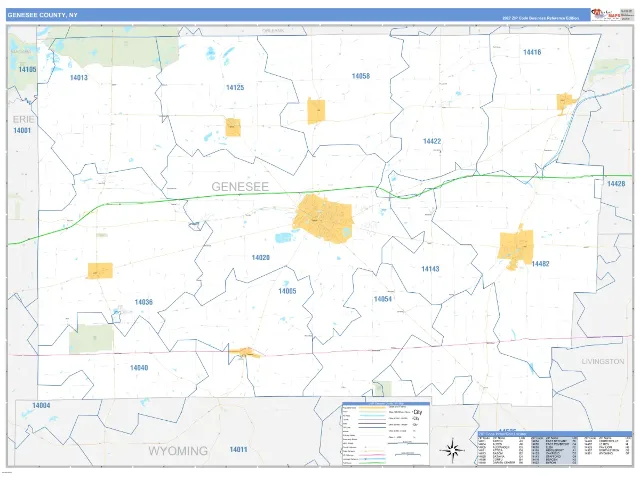Click the GENESEE county name label
This screenshot has height=480, width=640.
point(240,187)
